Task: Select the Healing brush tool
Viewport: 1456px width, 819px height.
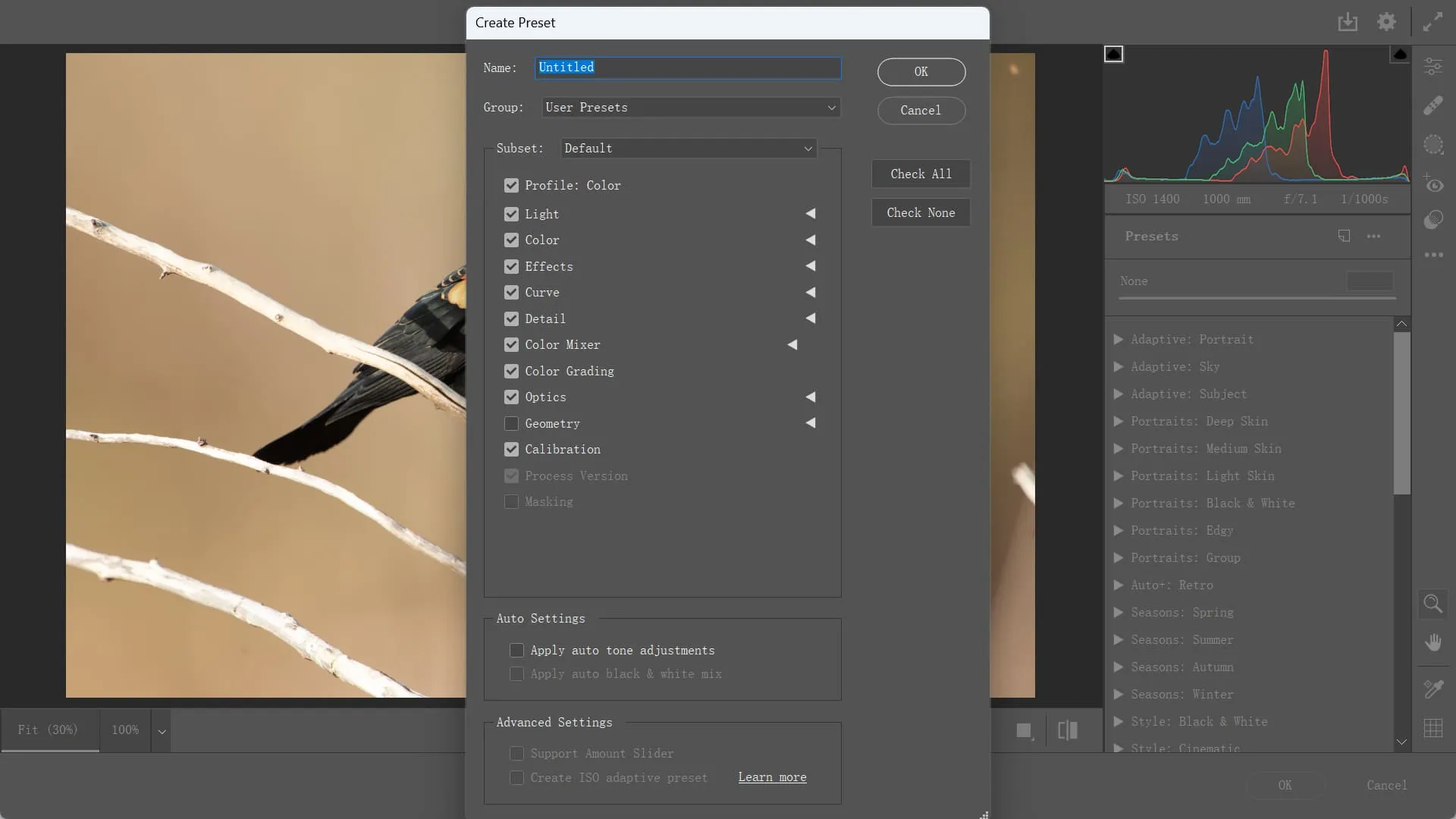Action: (x=1432, y=105)
